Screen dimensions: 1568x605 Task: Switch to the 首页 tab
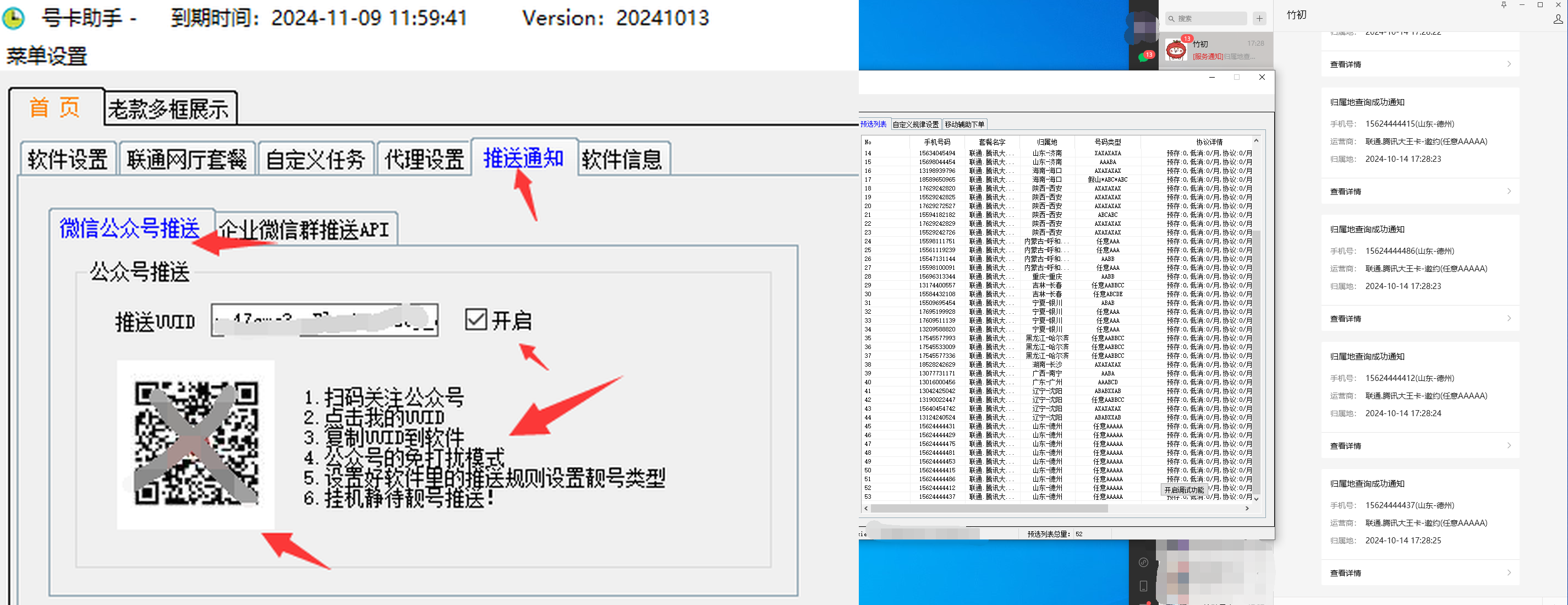pos(56,107)
